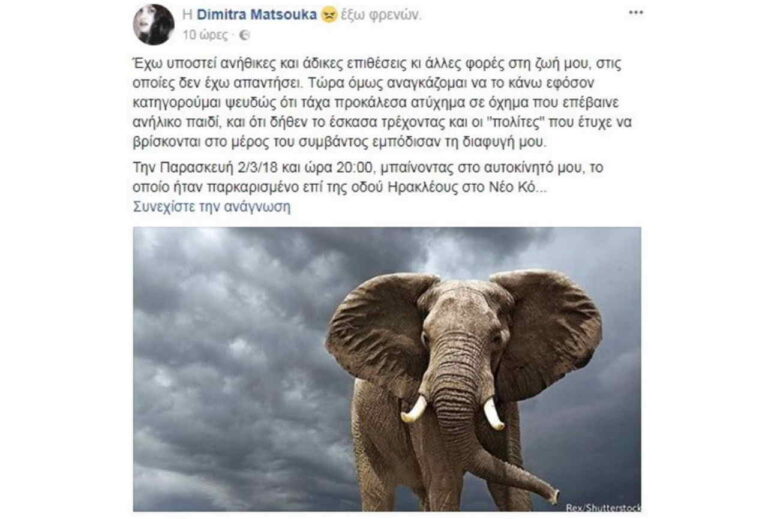Image resolution: width=780 pixels, height=519 pixels.
Task: Click "Συνεχίστε την ανάγνωση" to expand post
Action: [x=212, y=207]
